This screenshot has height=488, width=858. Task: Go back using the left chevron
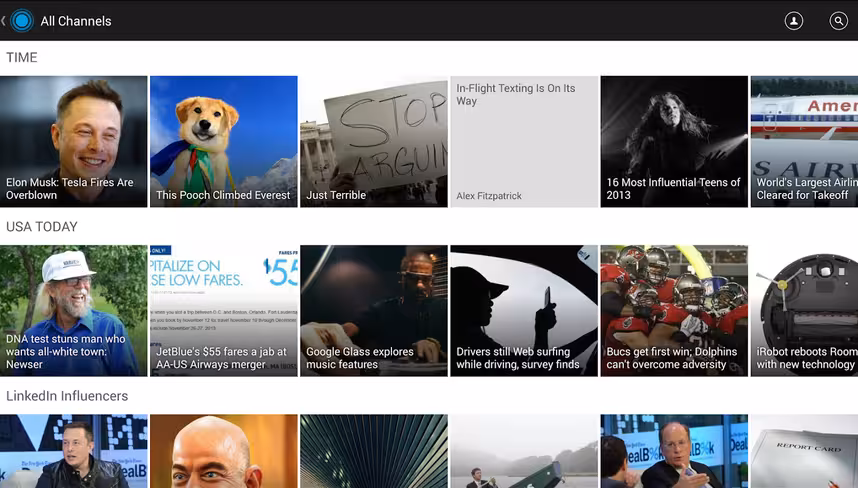[x=3, y=21]
